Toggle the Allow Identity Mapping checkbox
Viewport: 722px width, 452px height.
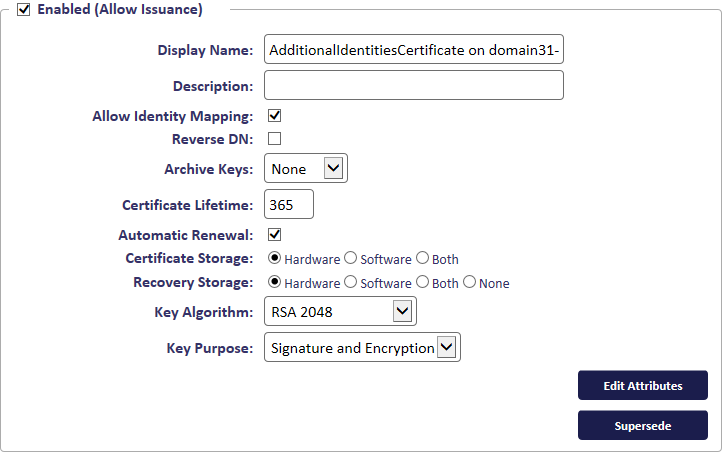274,116
